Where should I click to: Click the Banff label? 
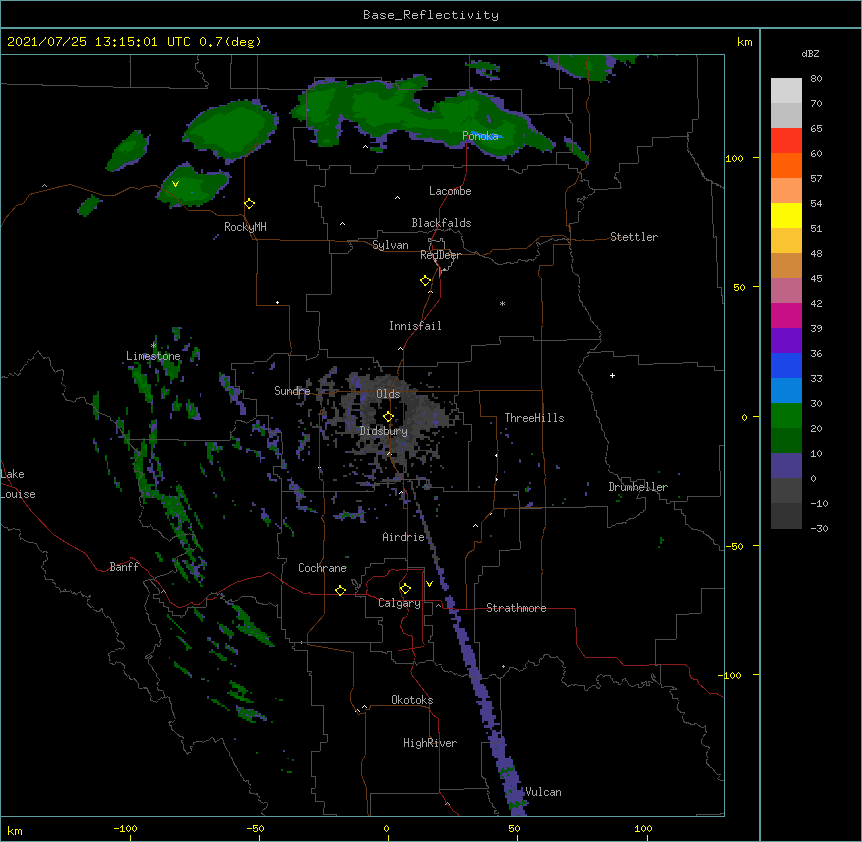click(124, 567)
